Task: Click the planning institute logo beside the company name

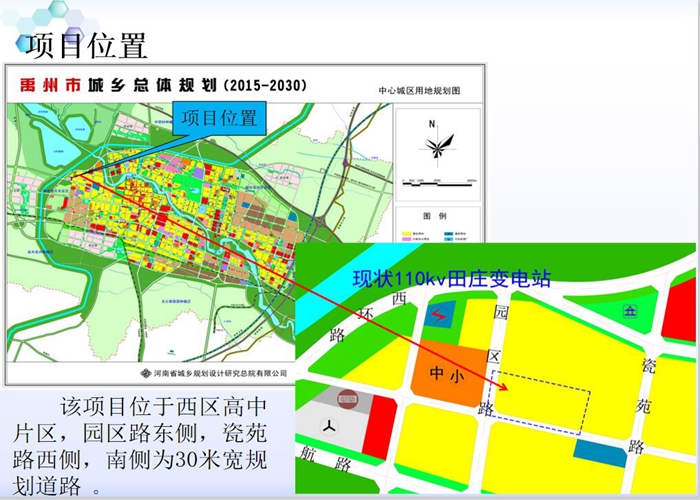Action: tap(145, 373)
